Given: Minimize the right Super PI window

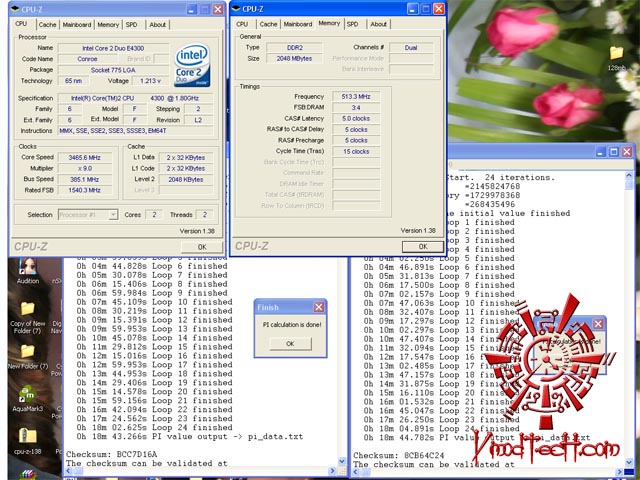Looking at the screenshot, I should click(x=600, y=152).
